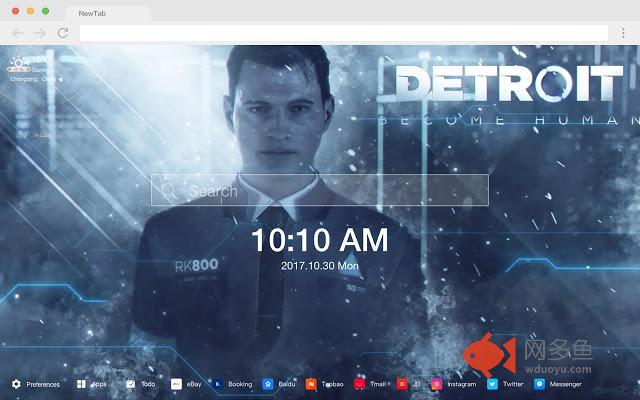Open the Apps grid icon
Viewport: 640px width, 400px height.
[81, 384]
